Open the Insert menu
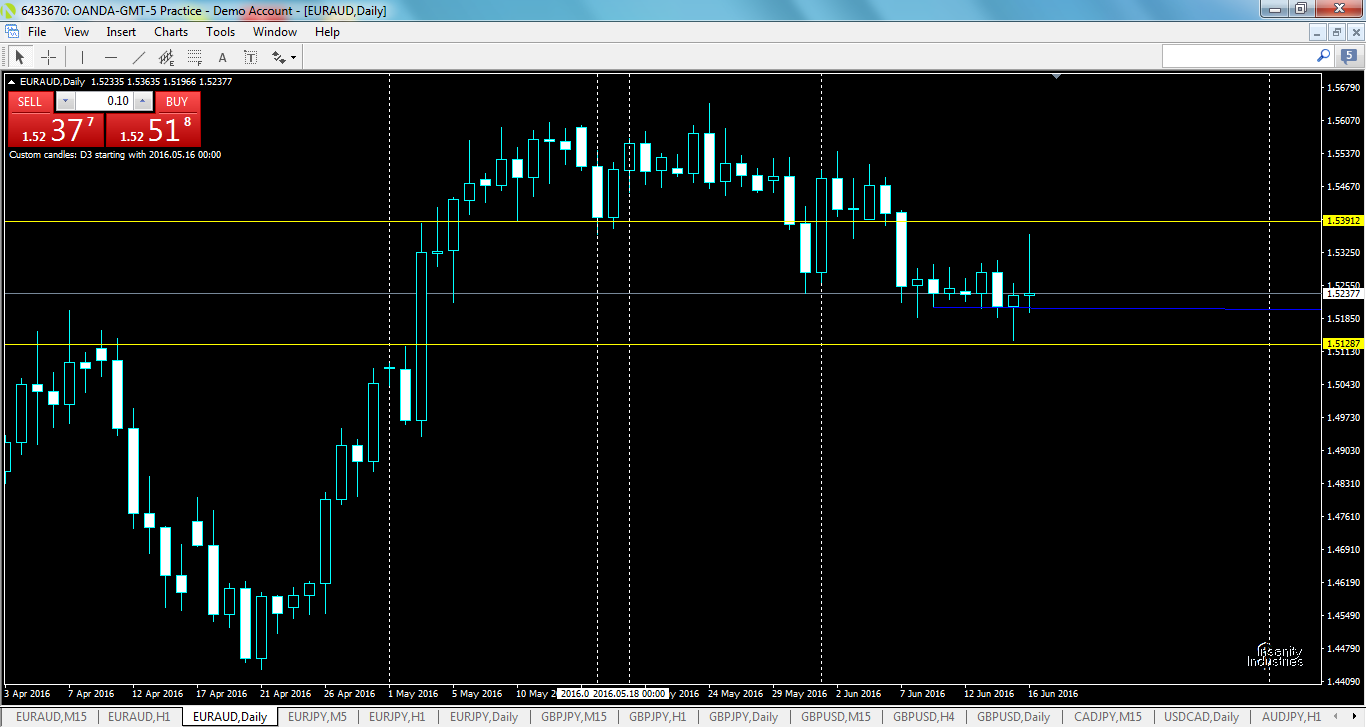The width and height of the screenshot is (1366, 728). click(120, 31)
